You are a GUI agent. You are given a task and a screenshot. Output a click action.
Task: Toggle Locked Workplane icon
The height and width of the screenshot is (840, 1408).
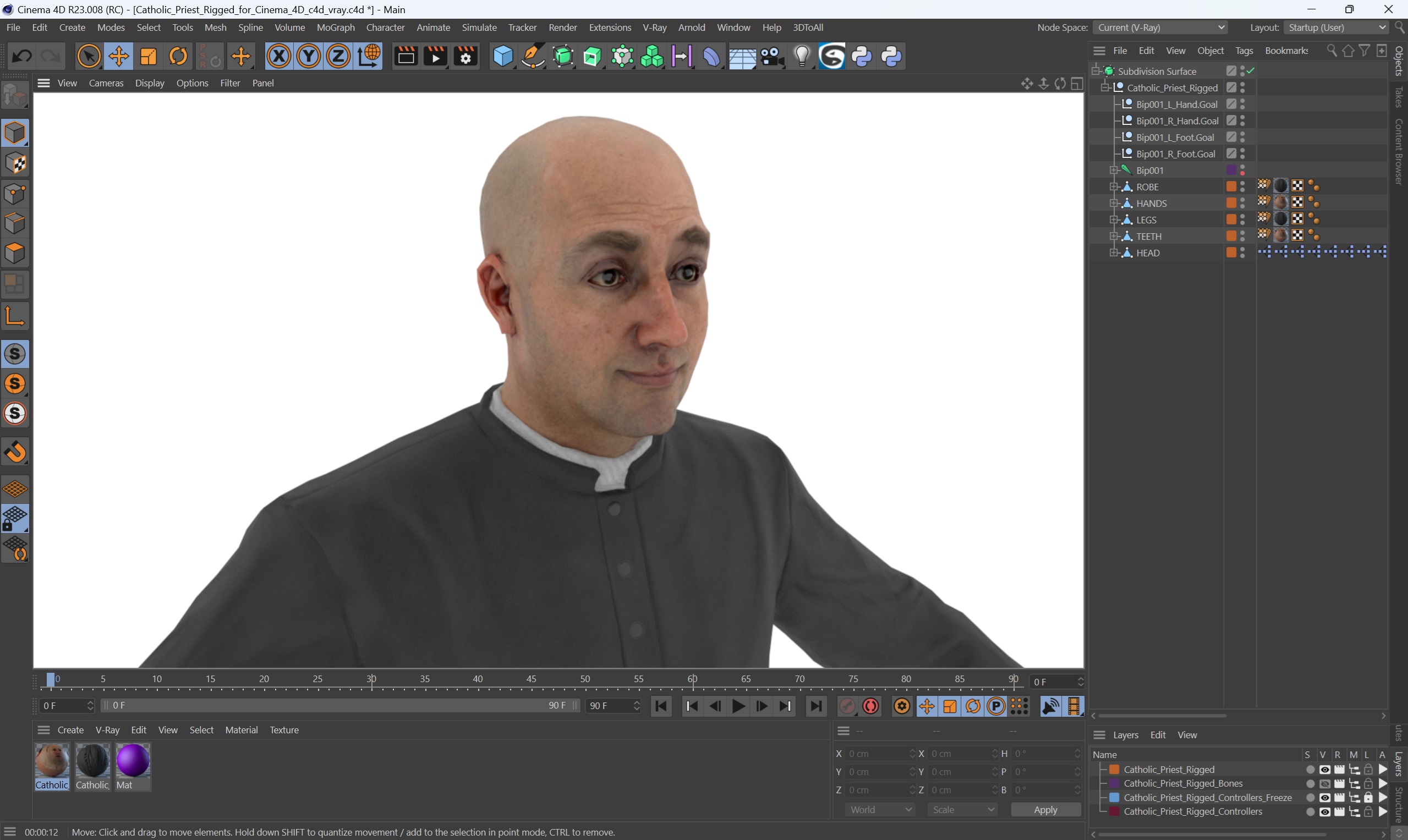(x=15, y=519)
